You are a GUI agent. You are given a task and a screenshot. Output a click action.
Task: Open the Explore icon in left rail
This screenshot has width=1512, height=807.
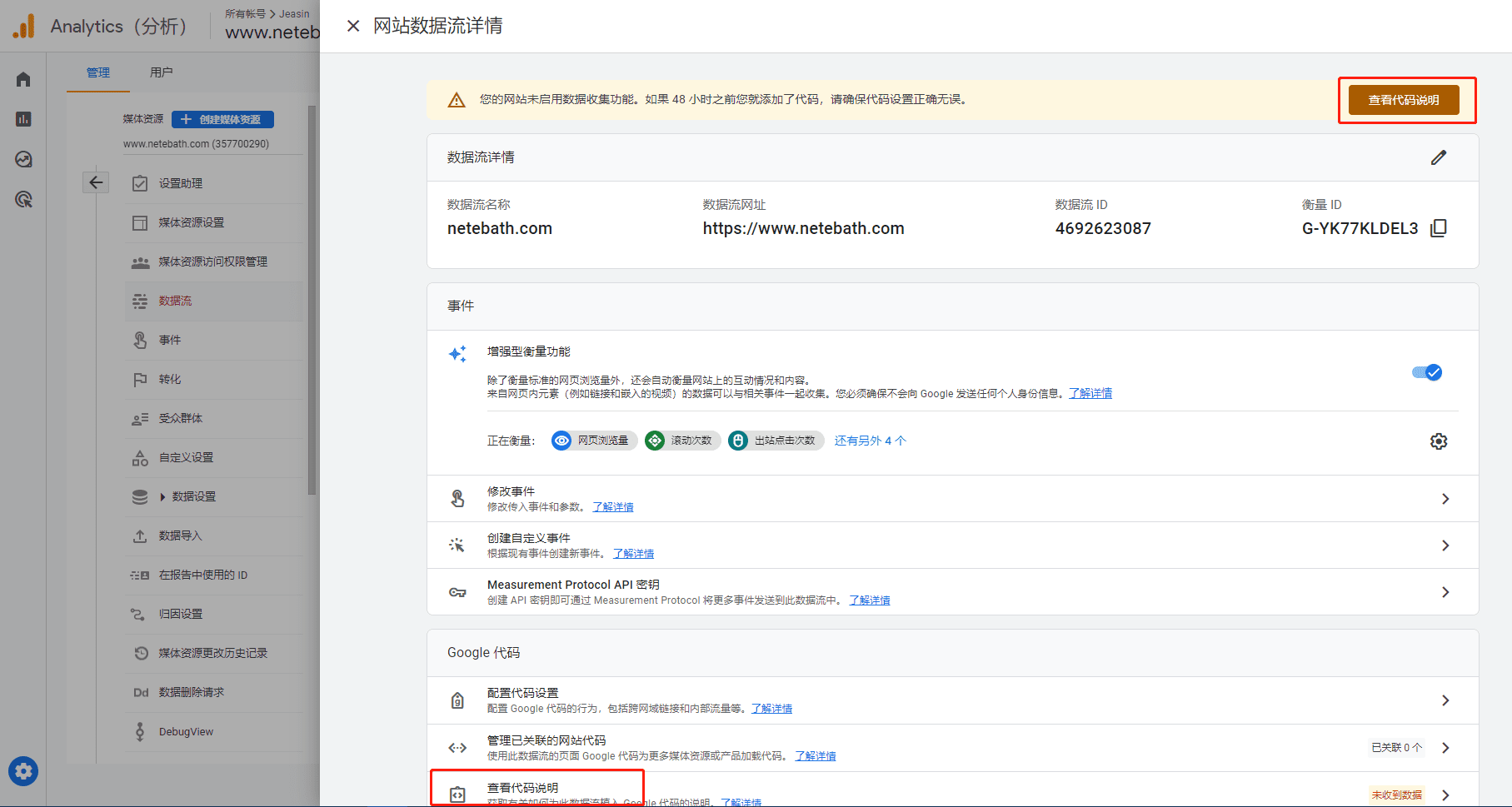pos(23,159)
